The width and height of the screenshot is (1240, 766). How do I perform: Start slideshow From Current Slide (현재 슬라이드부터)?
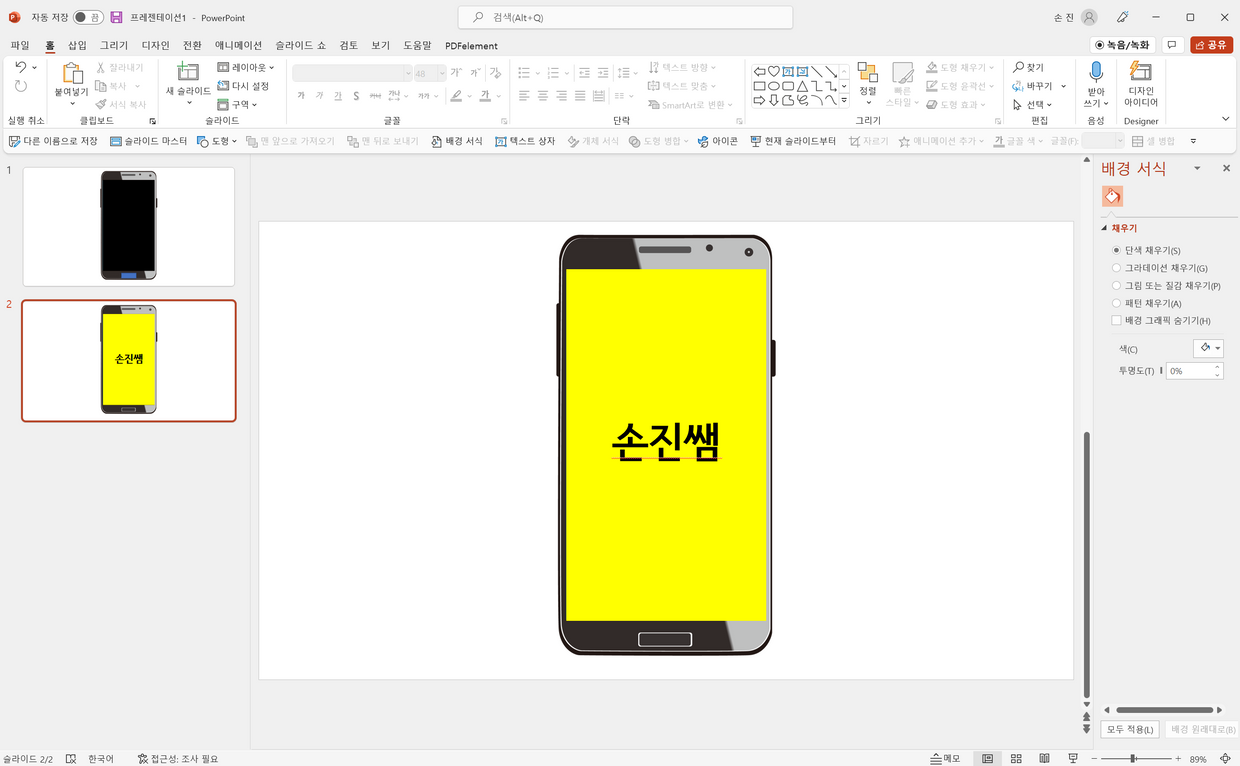(793, 141)
